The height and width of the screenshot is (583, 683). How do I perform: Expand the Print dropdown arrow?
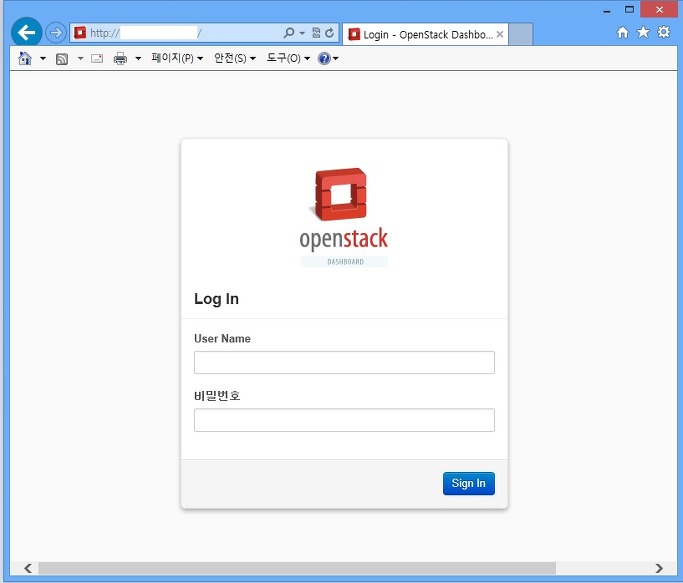click(138, 58)
